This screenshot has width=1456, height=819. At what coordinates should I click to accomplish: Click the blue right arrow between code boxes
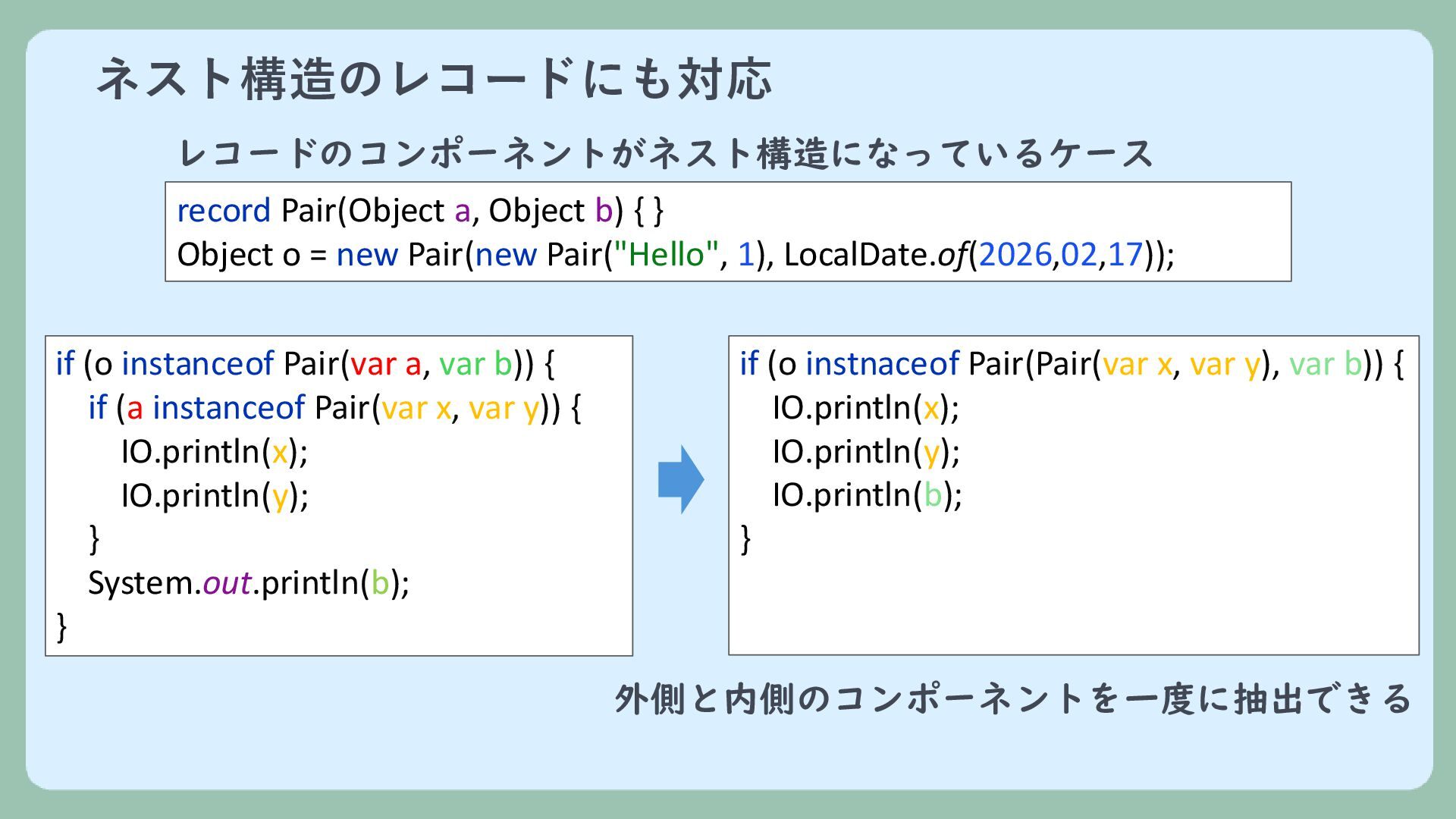point(680,479)
